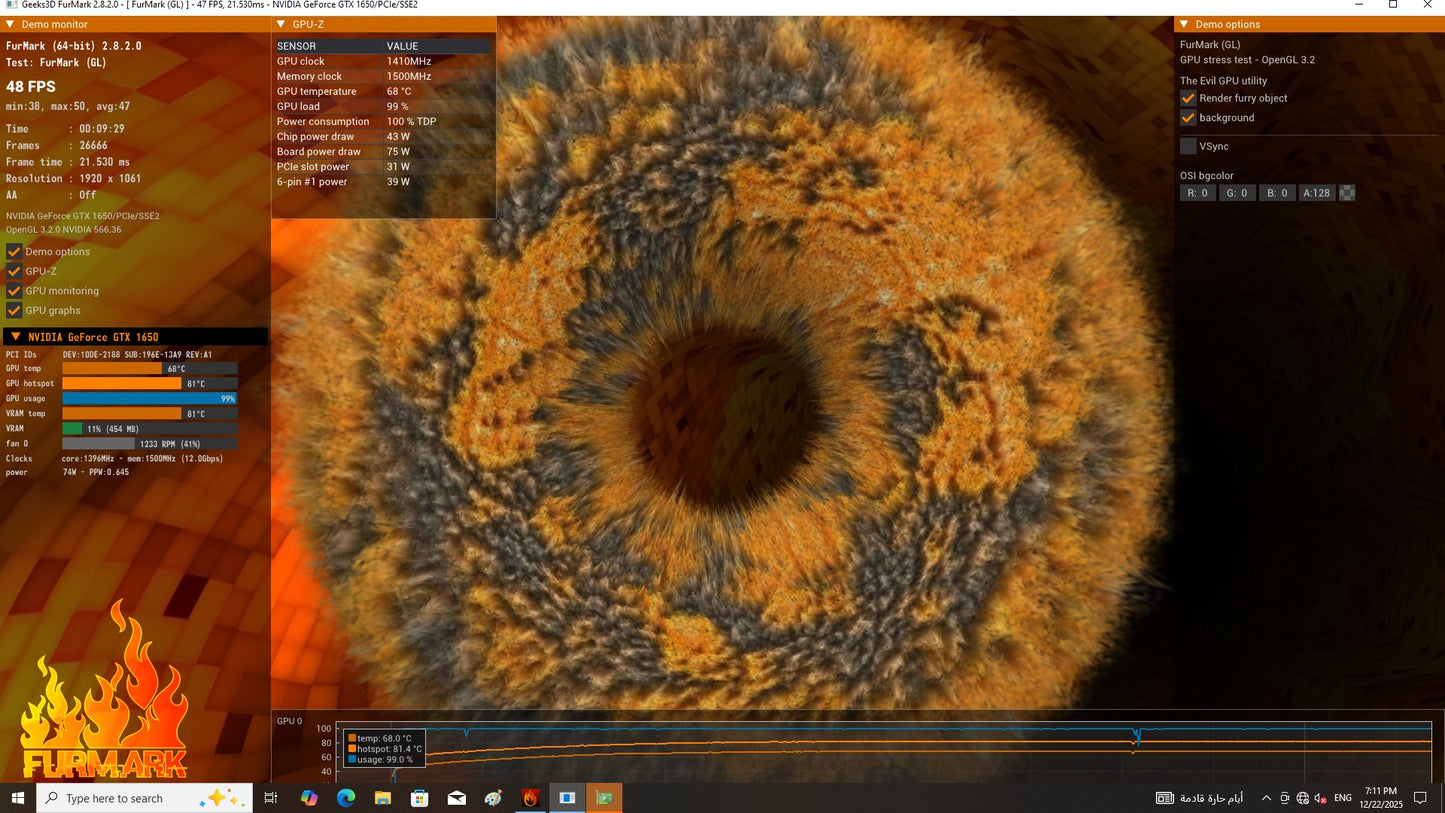This screenshot has height=813, width=1445.
Task: Click the green graphics card taskbar icon
Action: coord(604,798)
